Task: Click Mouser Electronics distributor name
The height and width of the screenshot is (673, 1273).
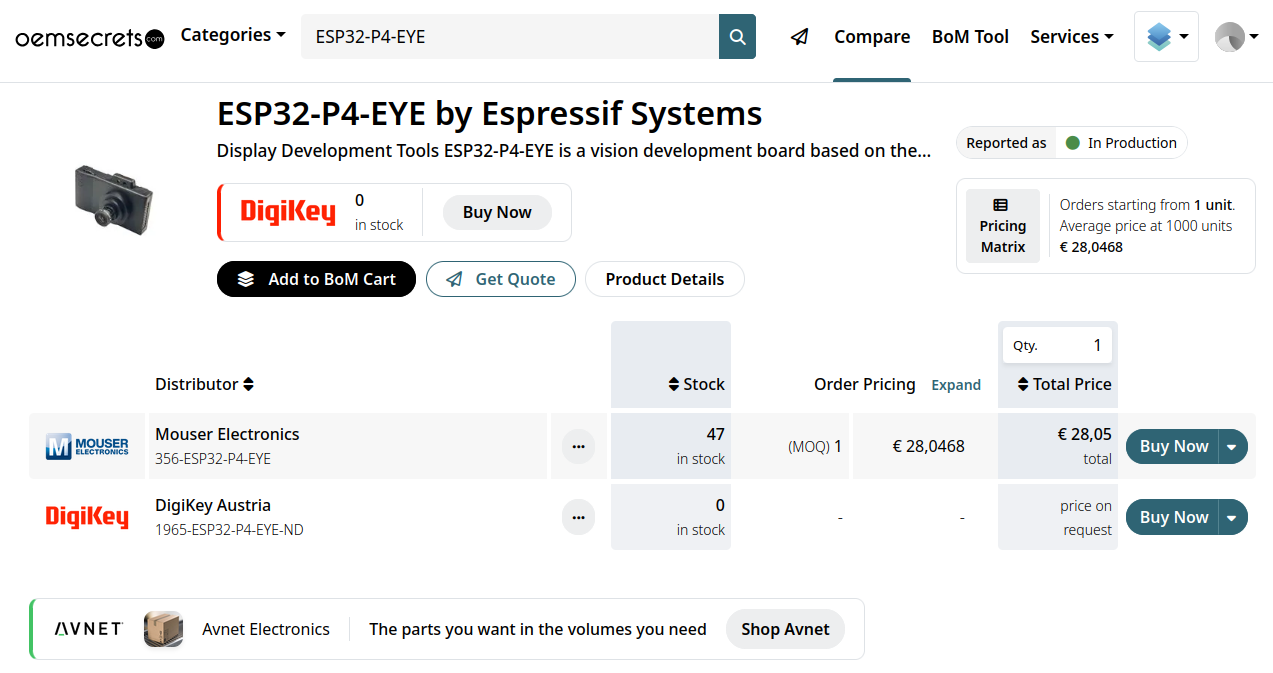Action: [x=227, y=434]
